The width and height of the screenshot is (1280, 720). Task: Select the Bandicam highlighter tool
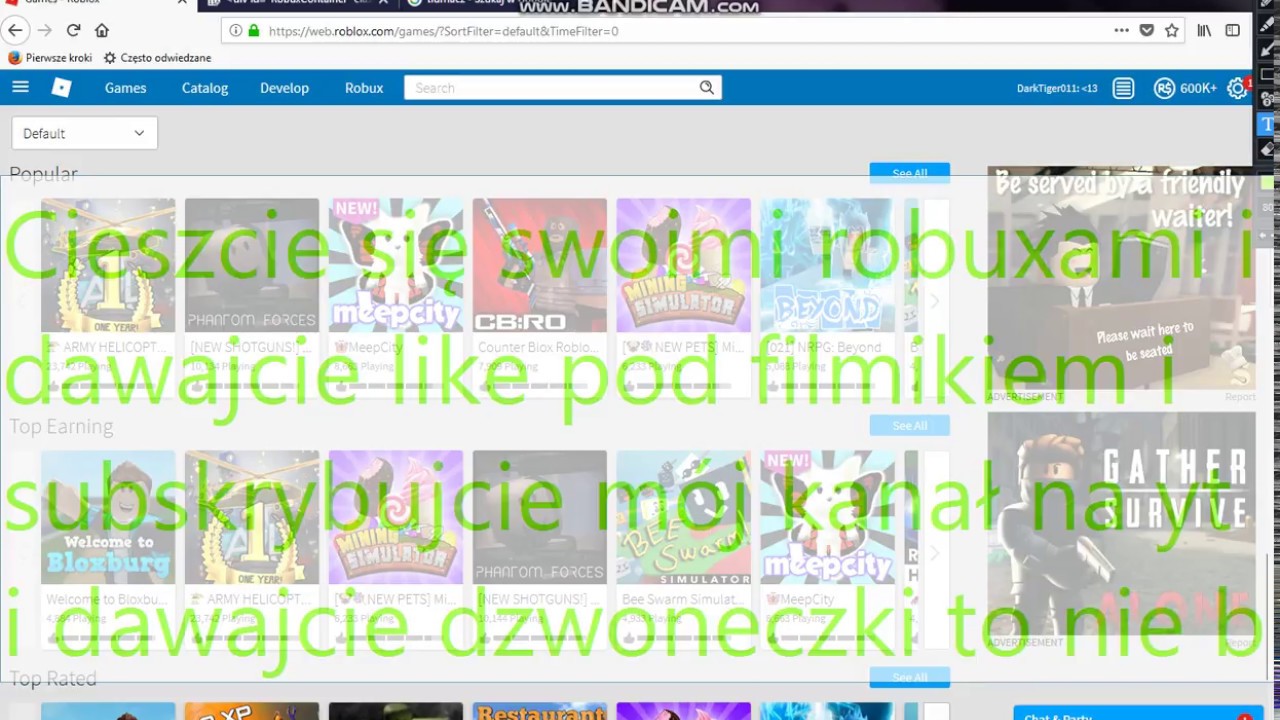(1267, 26)
